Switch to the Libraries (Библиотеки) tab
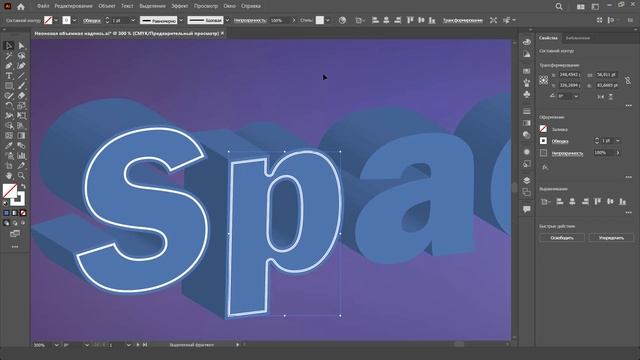This screenshot has height=360, width=640. pos(578,38)
